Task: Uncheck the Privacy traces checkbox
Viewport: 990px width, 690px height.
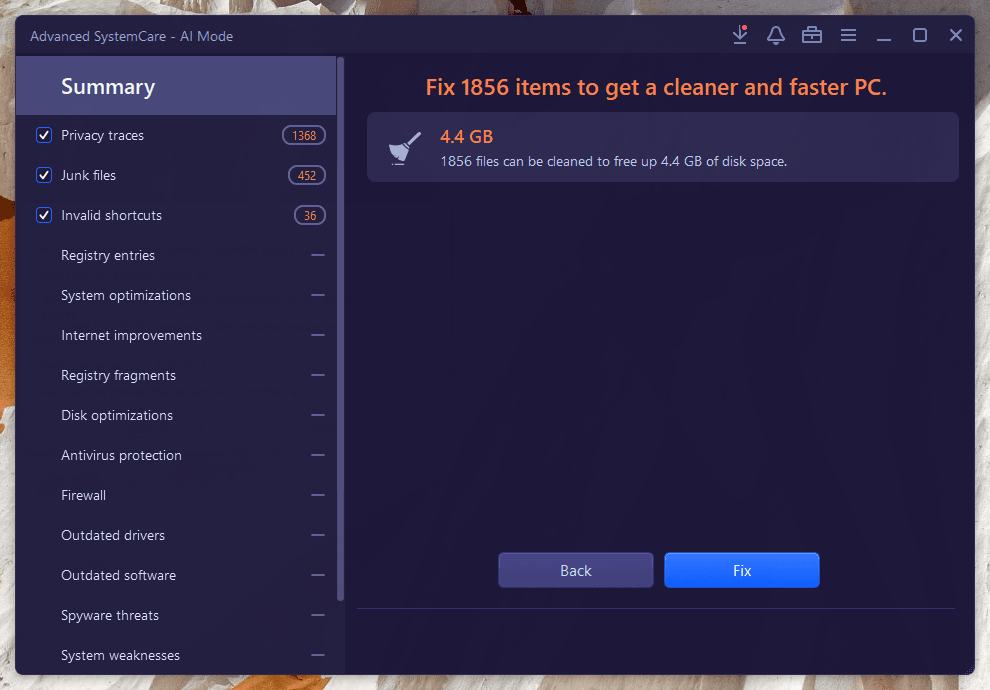Action: (44, 135)
